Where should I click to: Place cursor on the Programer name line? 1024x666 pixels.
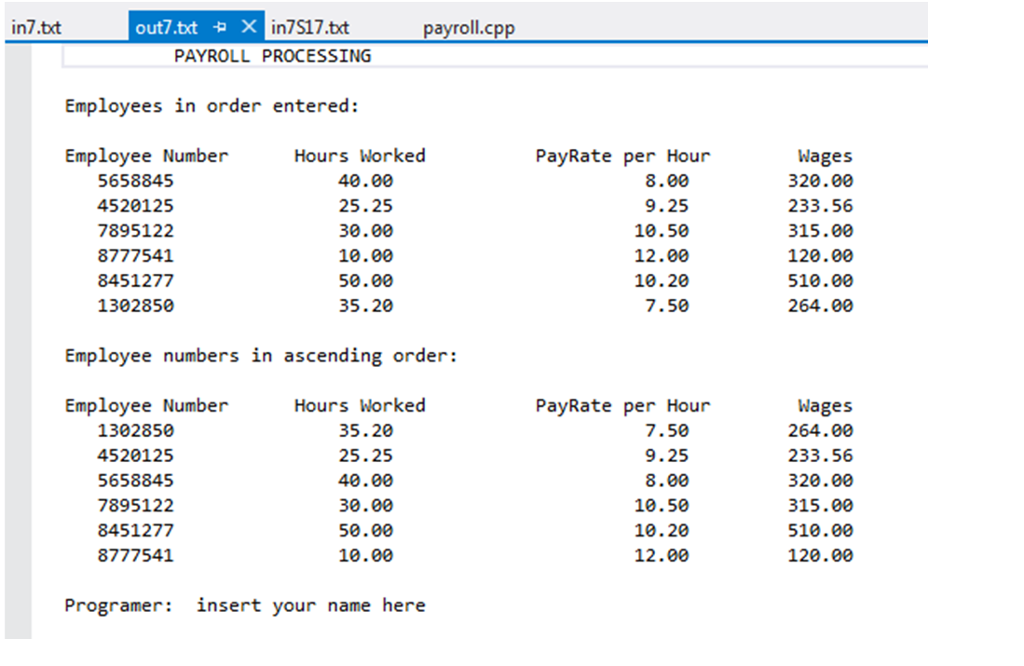tap(245, 605)
